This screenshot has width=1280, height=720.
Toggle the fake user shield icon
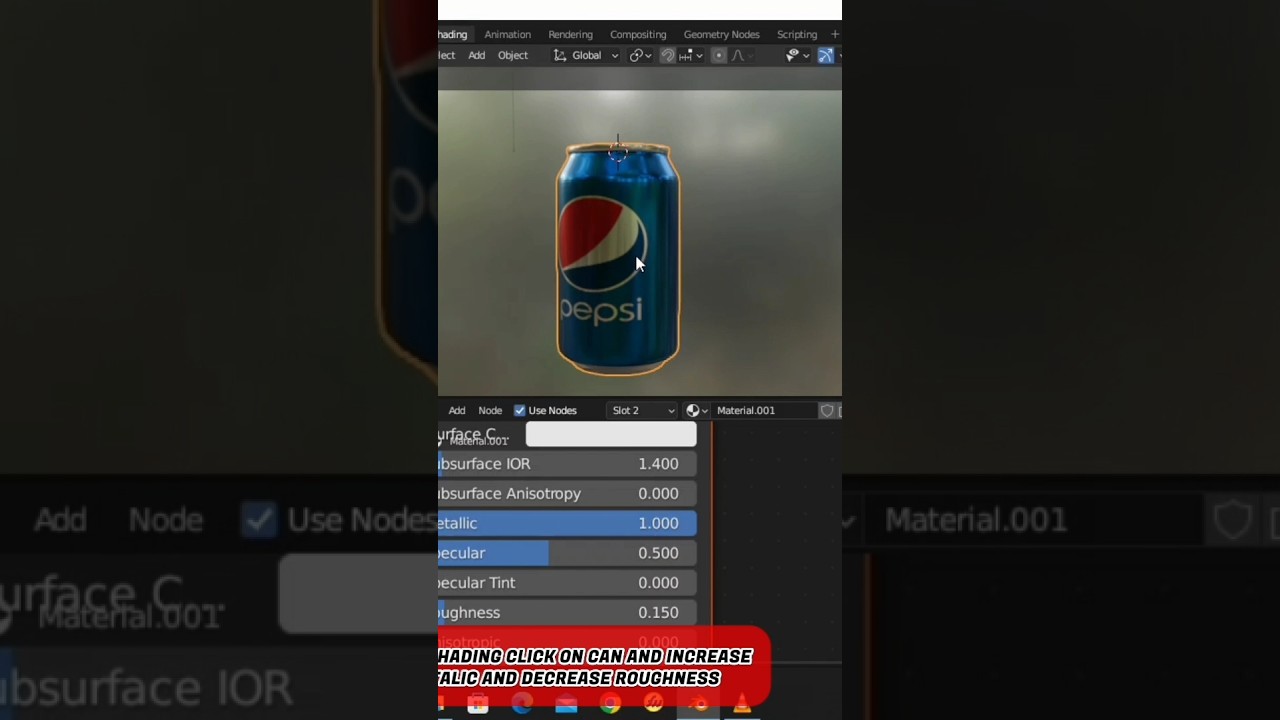point(827,410)
